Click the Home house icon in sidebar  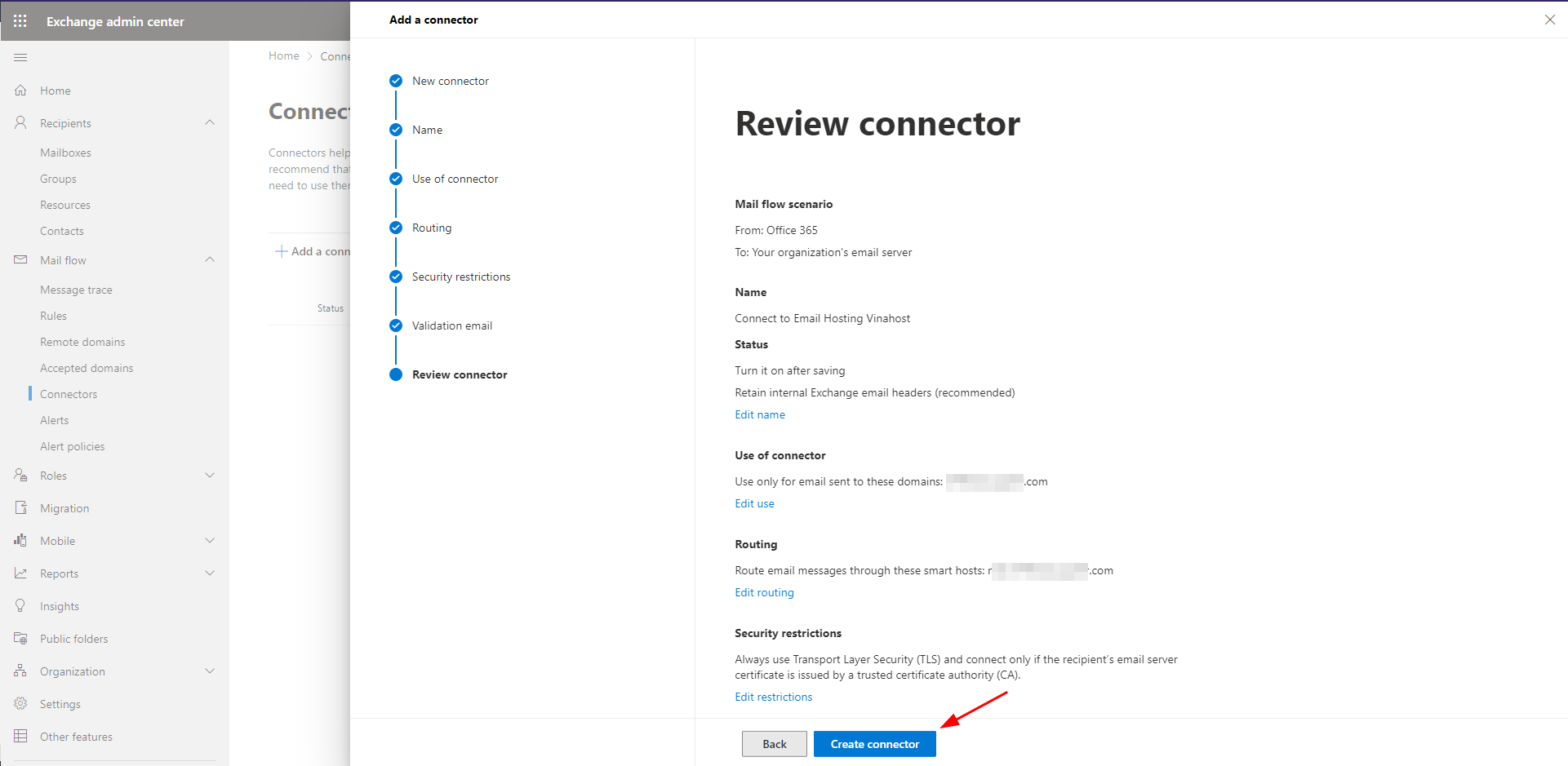20,91
